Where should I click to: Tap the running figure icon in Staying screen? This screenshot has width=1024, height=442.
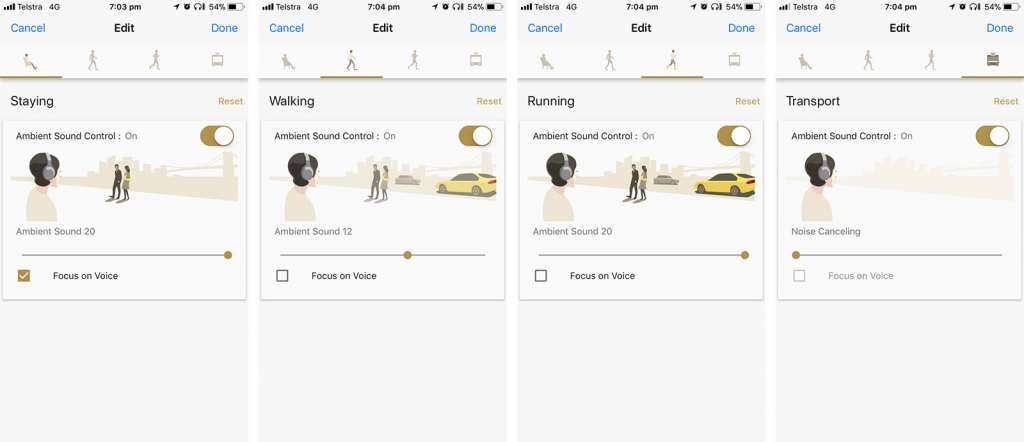tap(155, 61)
